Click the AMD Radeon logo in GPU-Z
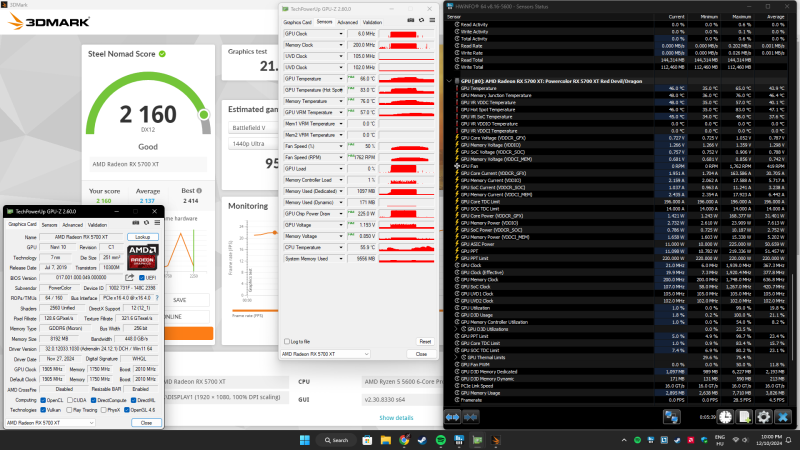This screenshot has height=450, width=800. click(142, 257)
